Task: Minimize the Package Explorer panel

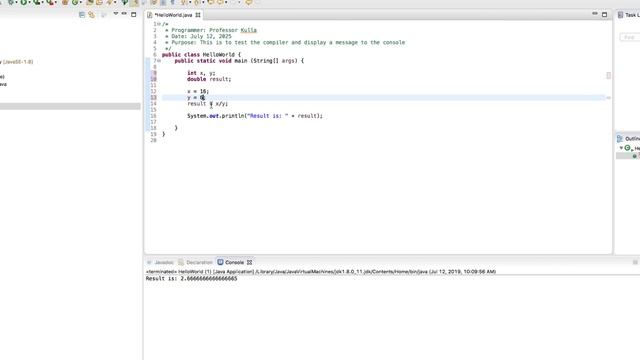Action: pyautogui.click(x=124, y=14)
